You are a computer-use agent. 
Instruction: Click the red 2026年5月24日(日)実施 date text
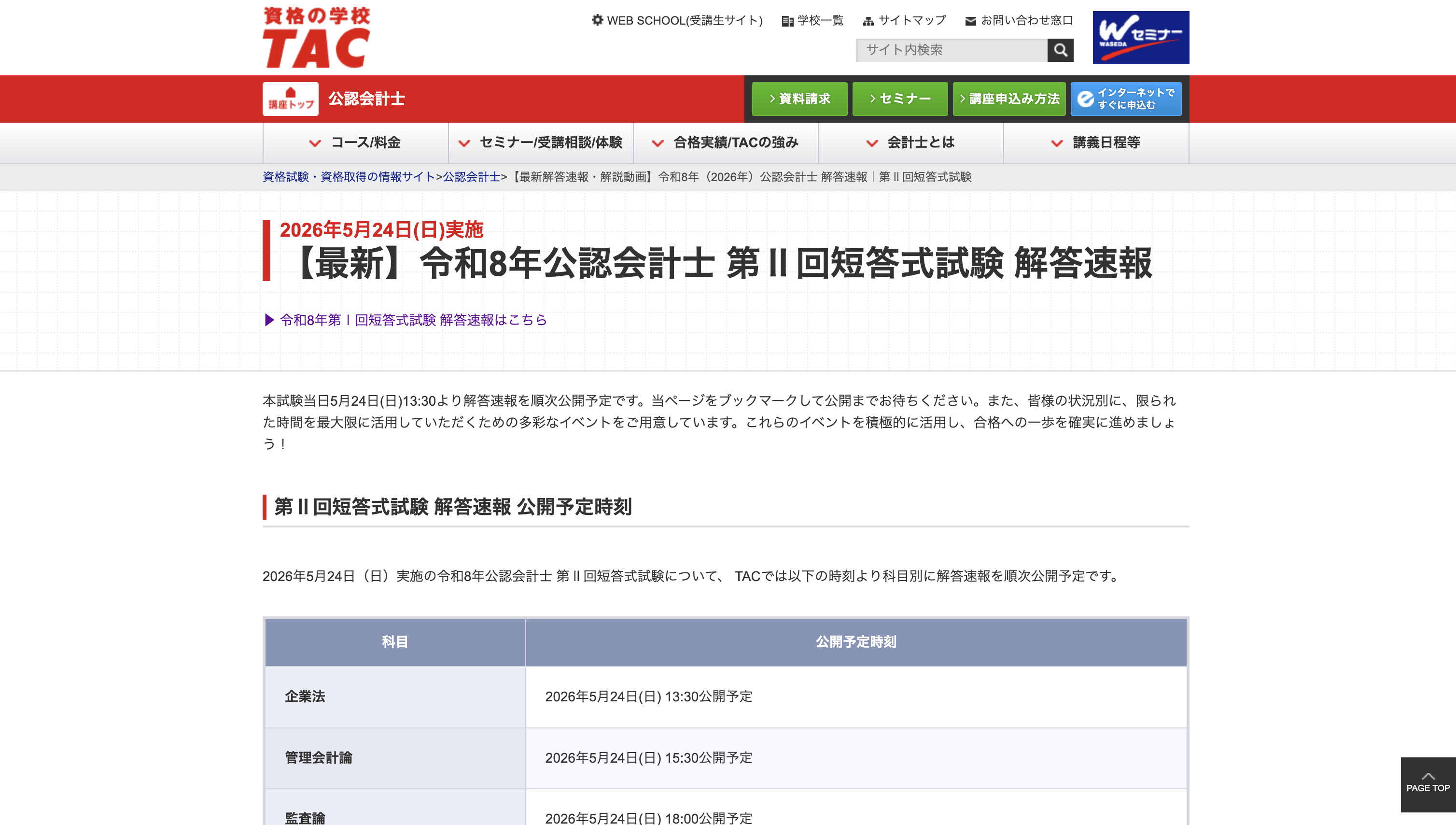[x=381, y=230]
